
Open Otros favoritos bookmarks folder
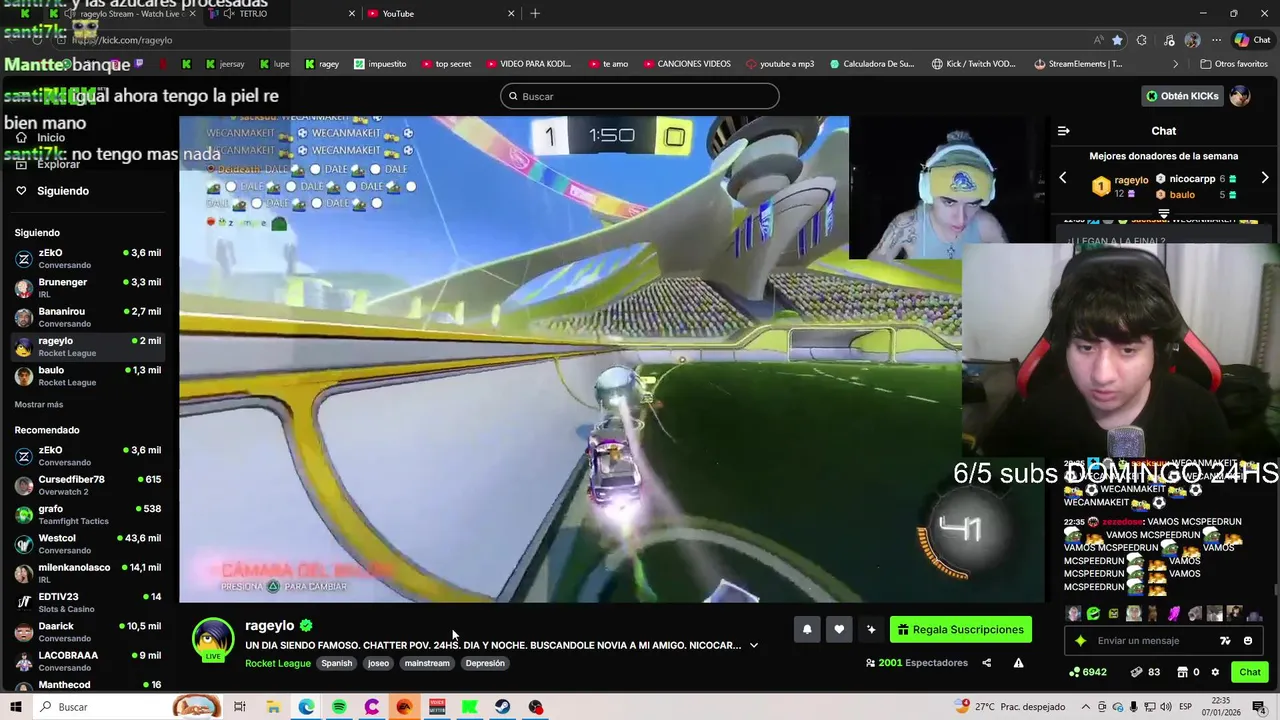pyautogui.click(x=1234, y=64)
